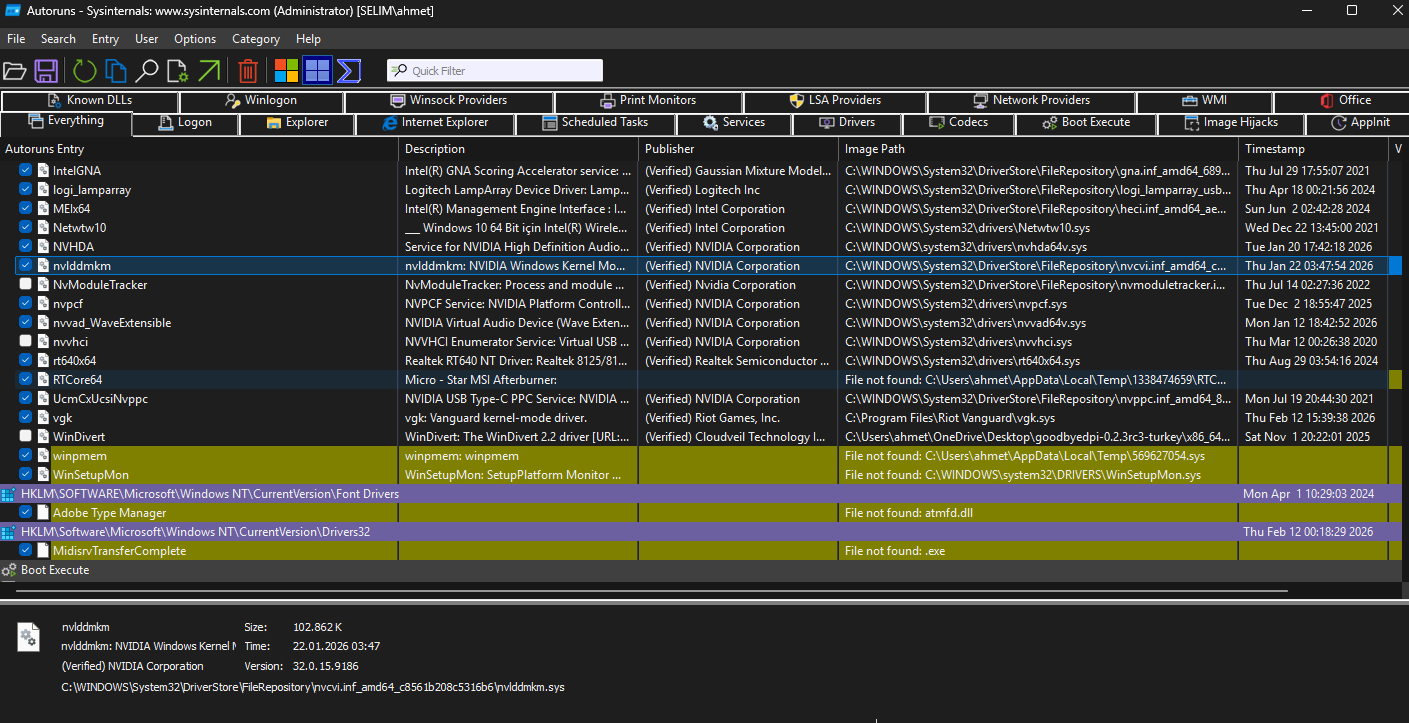Image resolution: width=1409 pixels, height=723 pixels.
Task: Click the blue Sigma VirusTotal icon
Action: coord(348,71)
